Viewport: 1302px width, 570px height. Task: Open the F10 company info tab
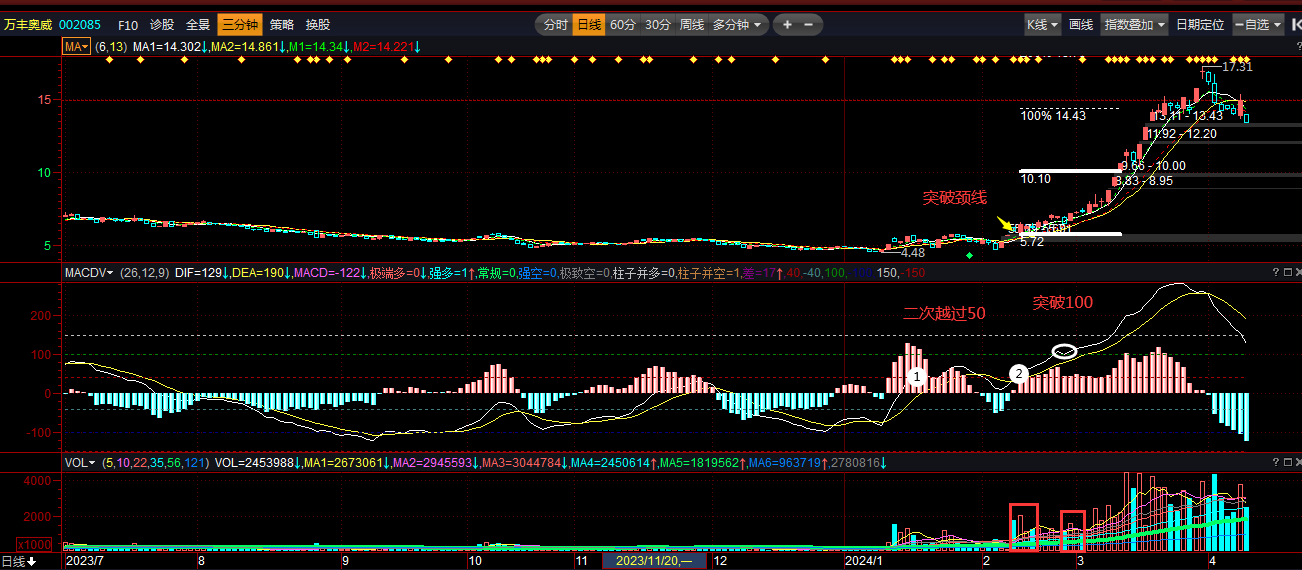tap(128, 25)
